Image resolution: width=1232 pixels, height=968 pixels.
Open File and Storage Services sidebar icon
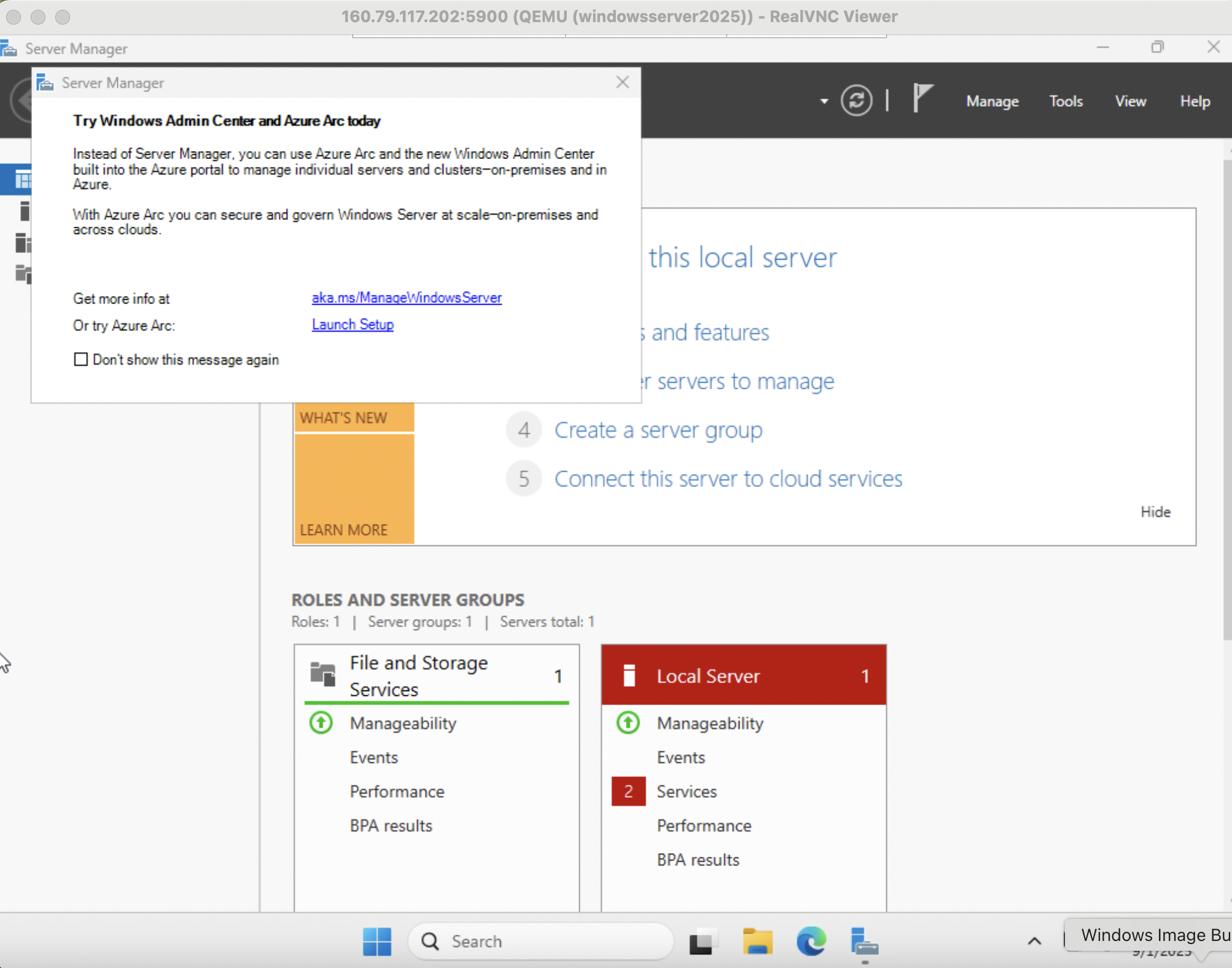(x=23, y=273)
